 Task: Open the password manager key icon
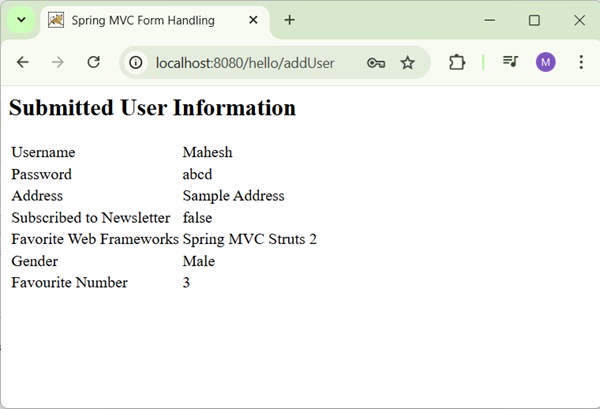pos(376,62)
